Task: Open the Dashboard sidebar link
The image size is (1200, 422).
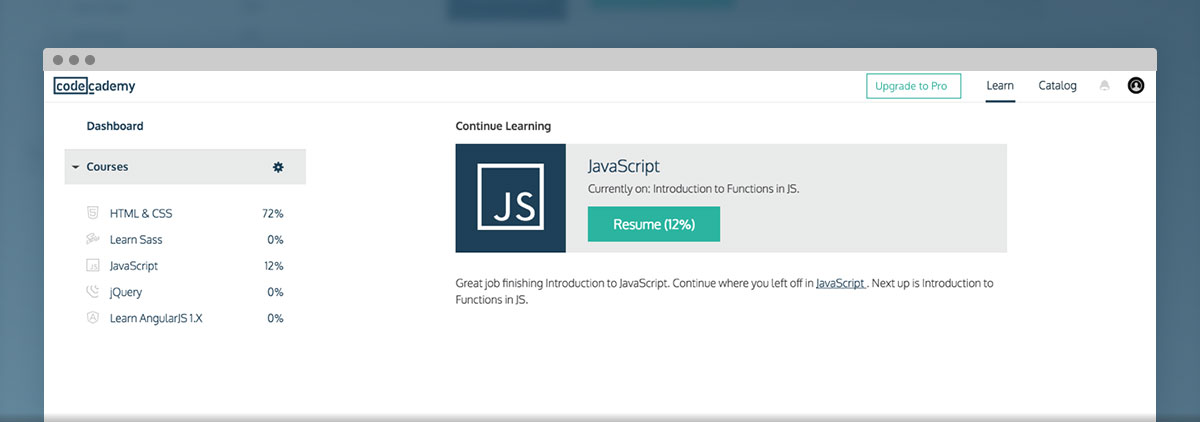Action: point(115,127)
